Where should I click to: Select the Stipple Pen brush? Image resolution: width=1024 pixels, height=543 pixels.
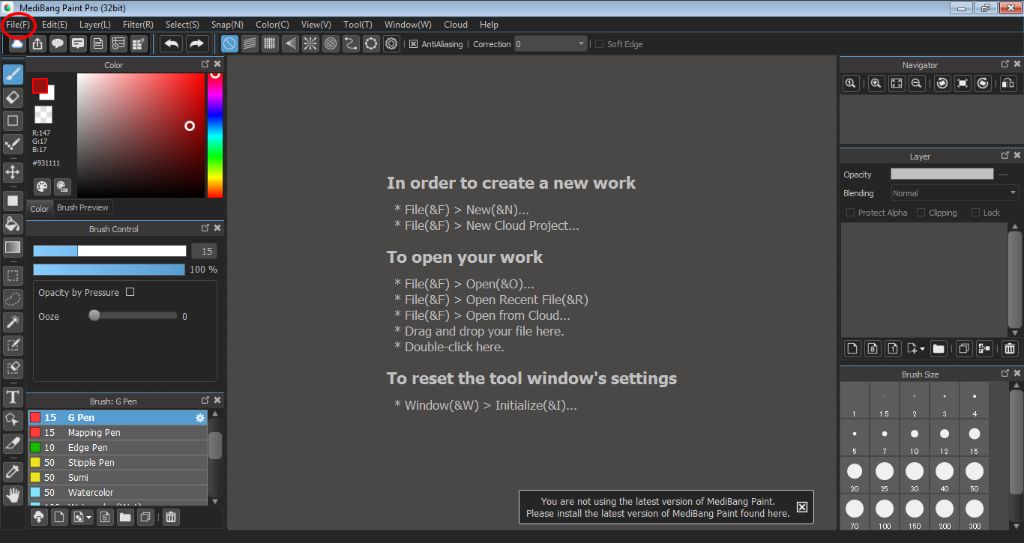click(118, 462)
